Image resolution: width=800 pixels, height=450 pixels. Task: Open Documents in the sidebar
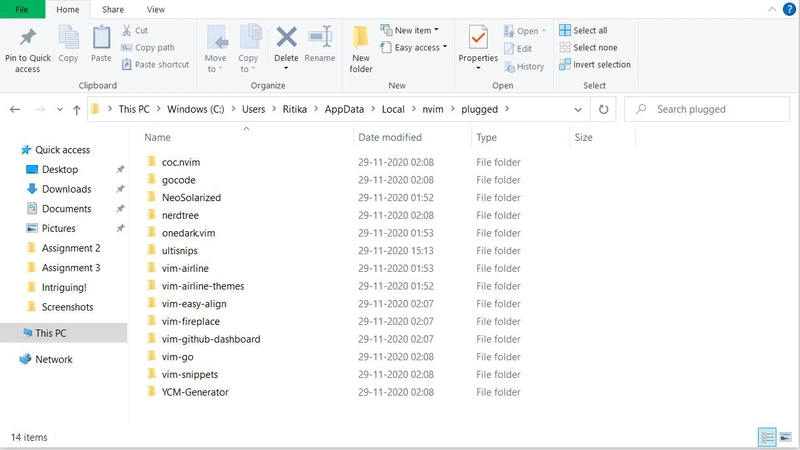(x=66, y=209)
